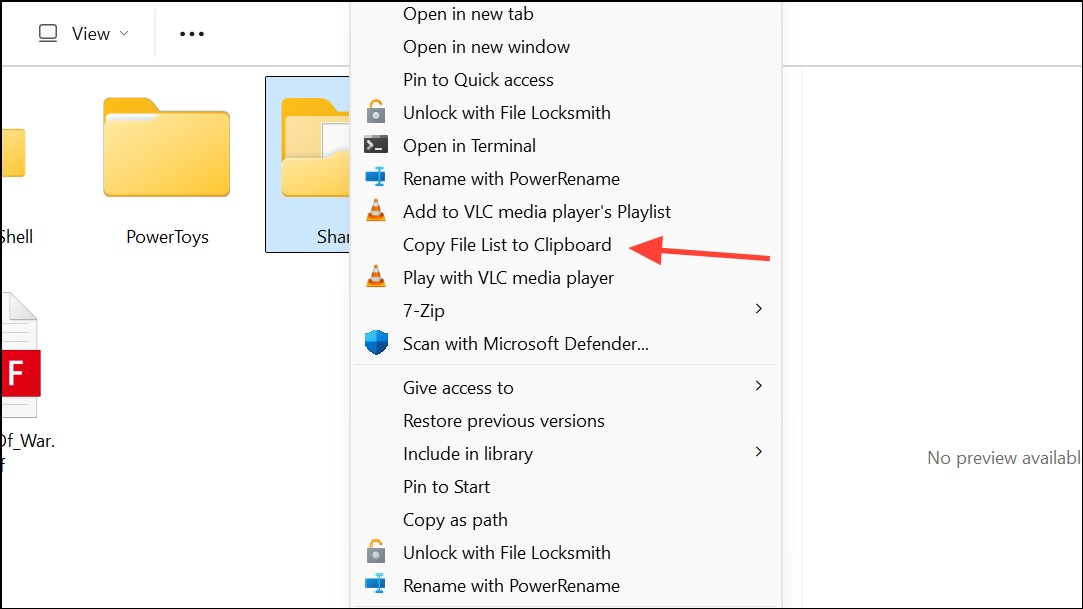Expand the 7-Zip submenu arrow

(x=758, y=309)
